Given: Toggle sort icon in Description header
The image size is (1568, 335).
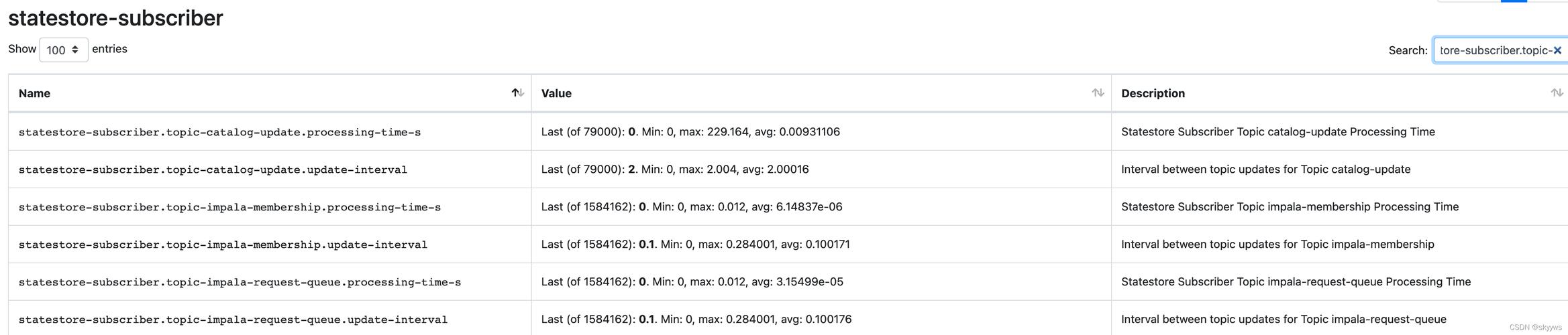Looking at the screenshot, I should click(x=1557, y=93).
